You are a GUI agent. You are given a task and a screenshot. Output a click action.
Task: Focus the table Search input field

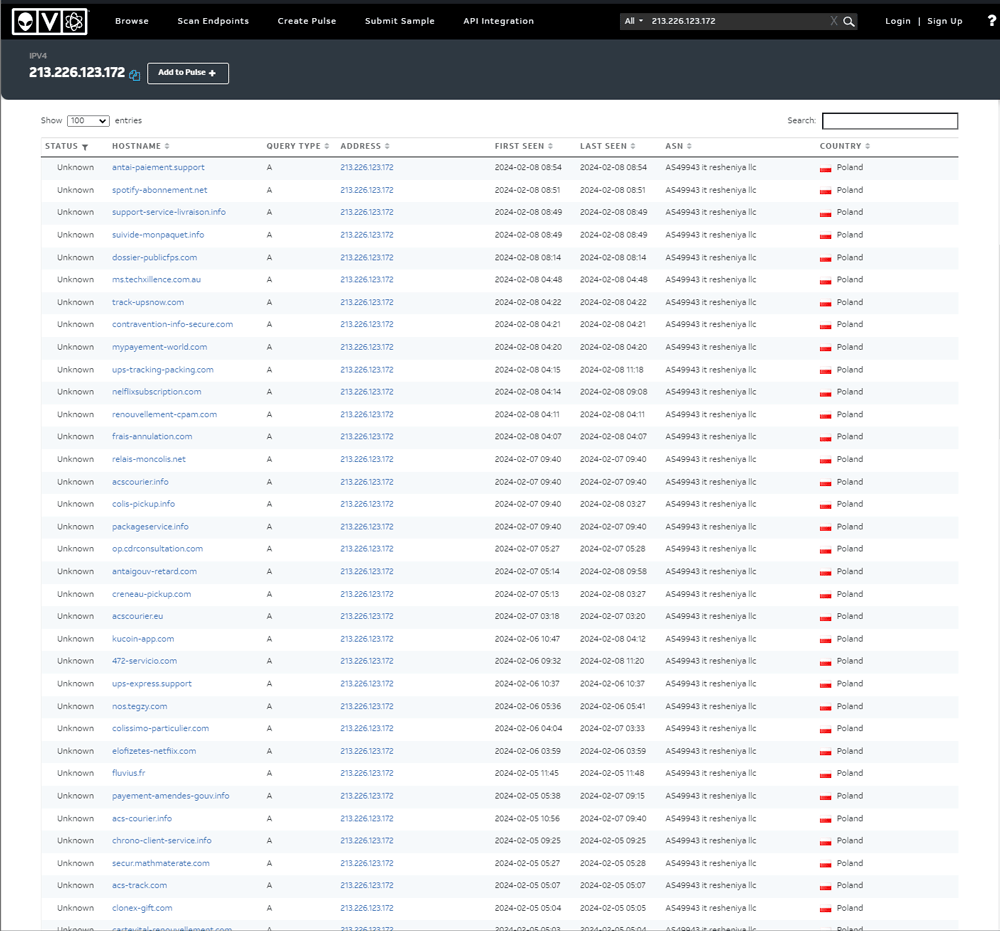[x=890, y=121]
